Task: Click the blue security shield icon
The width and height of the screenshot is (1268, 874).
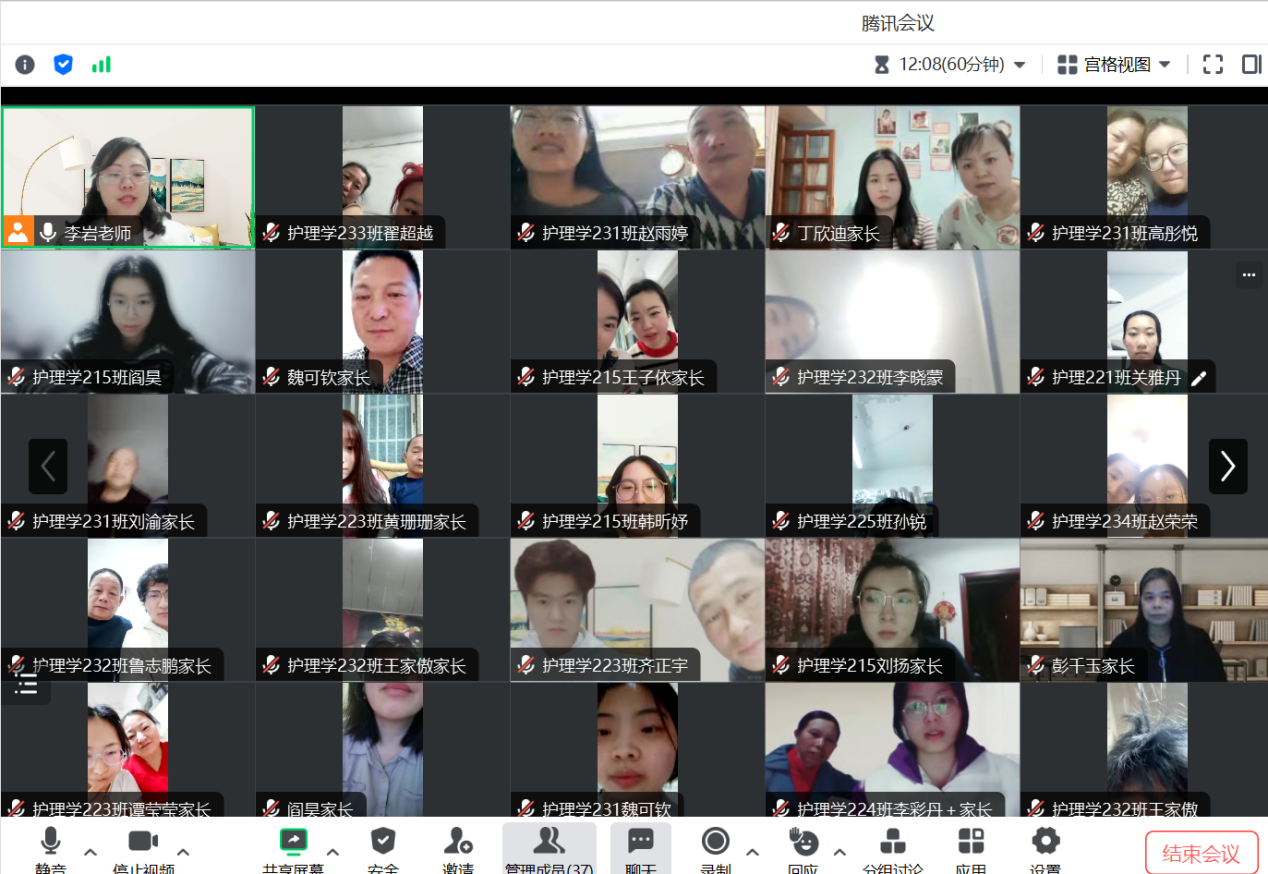Action: (x=63, y=65)
